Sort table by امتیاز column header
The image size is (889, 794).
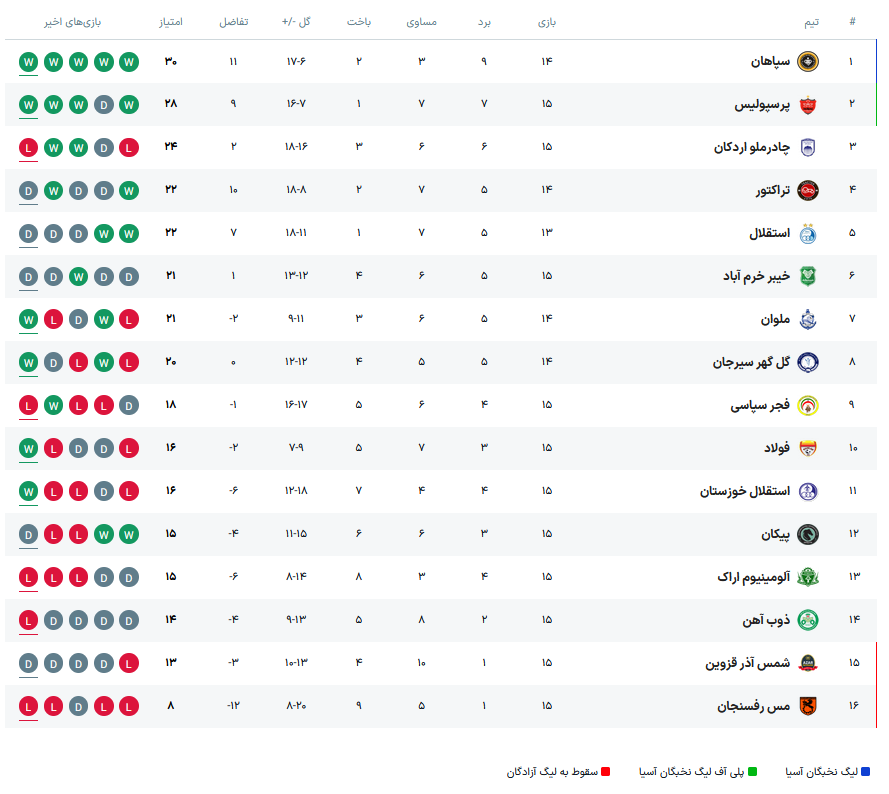[170, 21]
